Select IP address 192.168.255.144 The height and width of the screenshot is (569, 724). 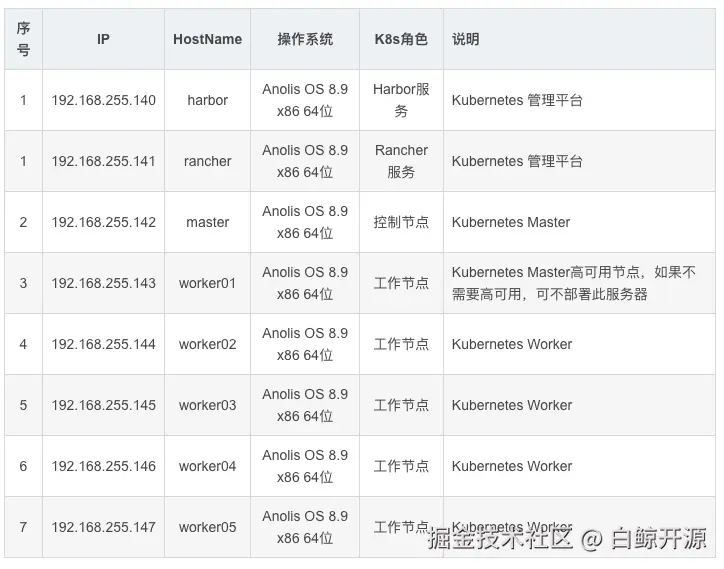tap(103, 344)
